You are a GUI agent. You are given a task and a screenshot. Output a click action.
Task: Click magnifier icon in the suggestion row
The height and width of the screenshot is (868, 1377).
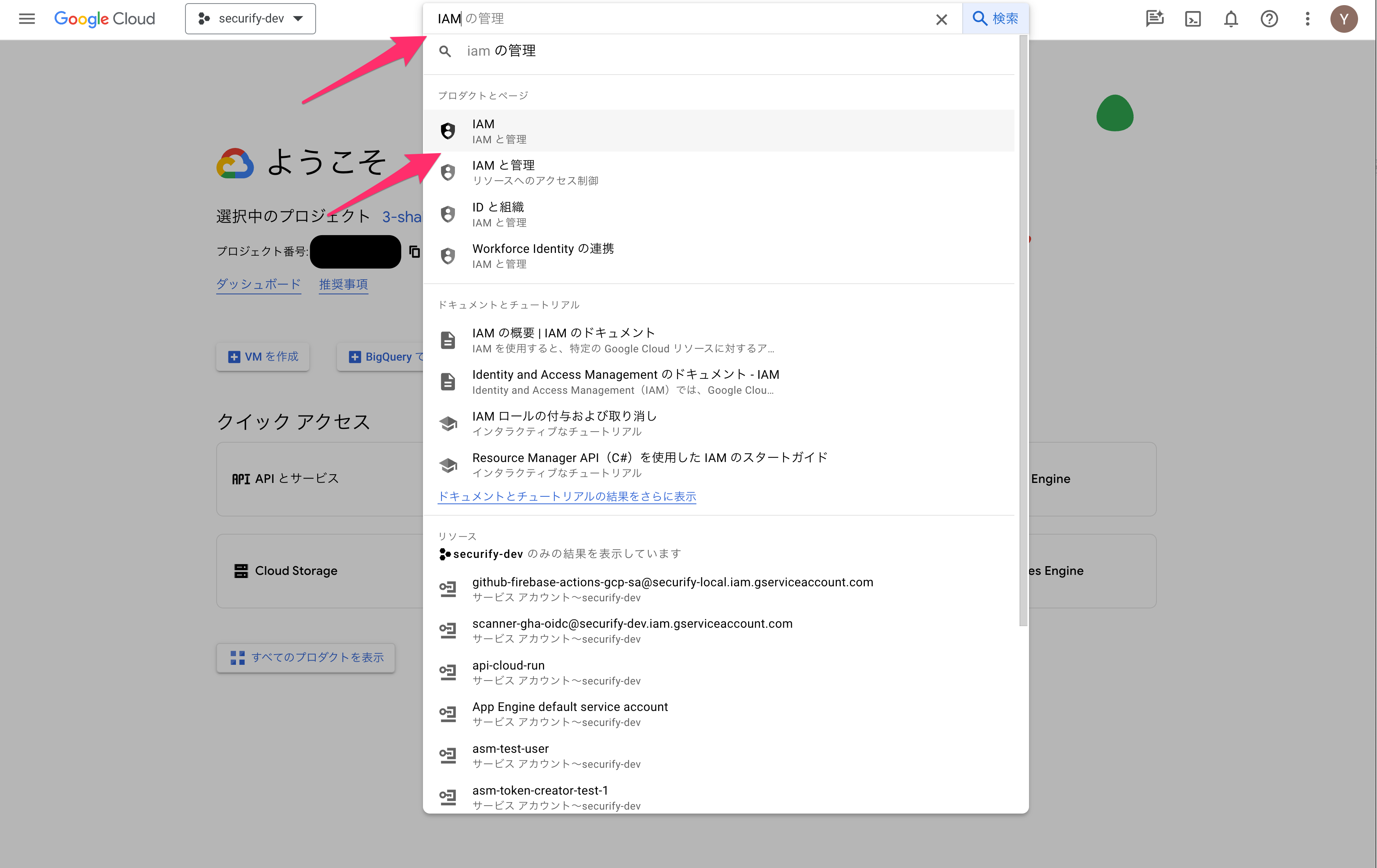445,51
